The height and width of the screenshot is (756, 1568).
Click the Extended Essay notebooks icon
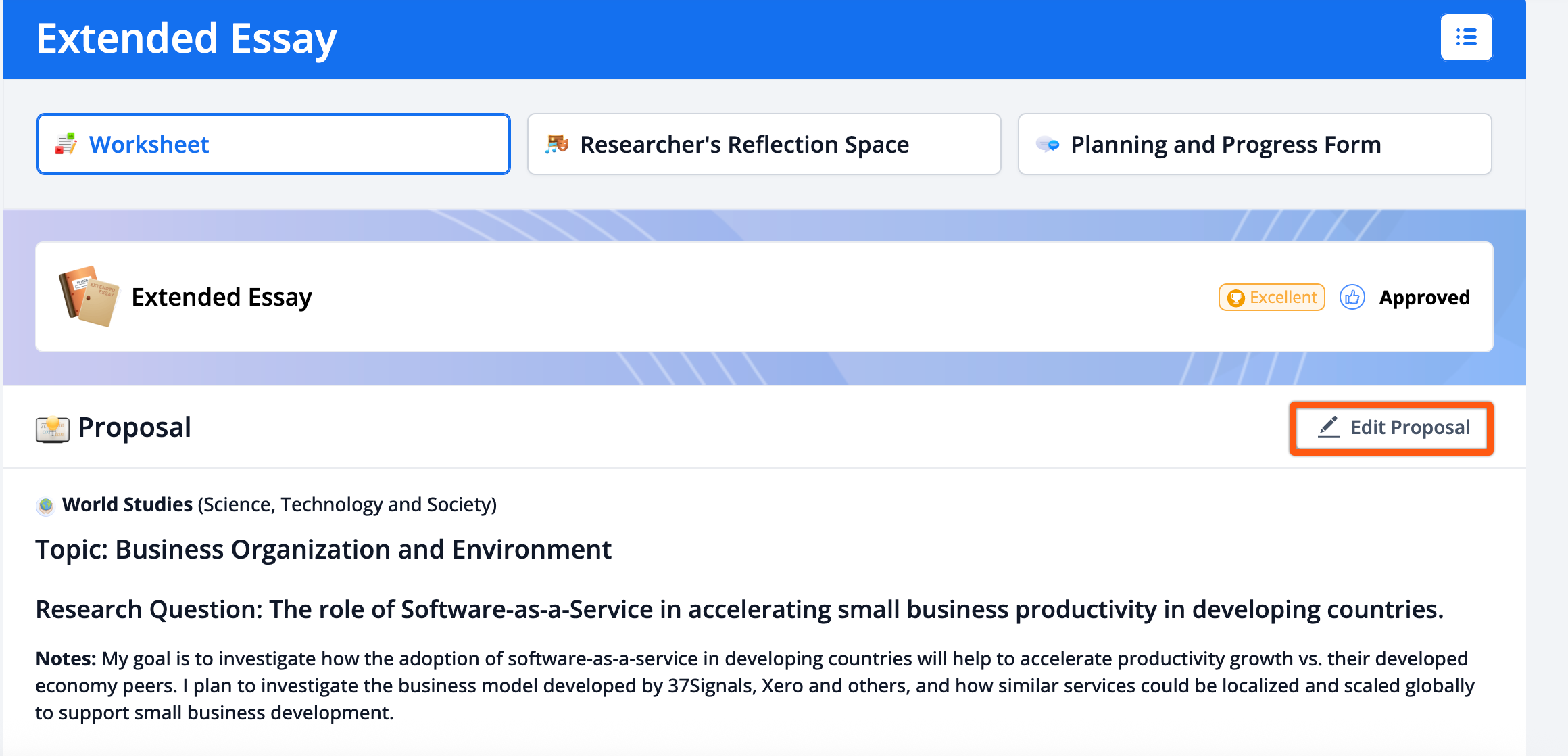pyautogui.click(x=89, y=296)
